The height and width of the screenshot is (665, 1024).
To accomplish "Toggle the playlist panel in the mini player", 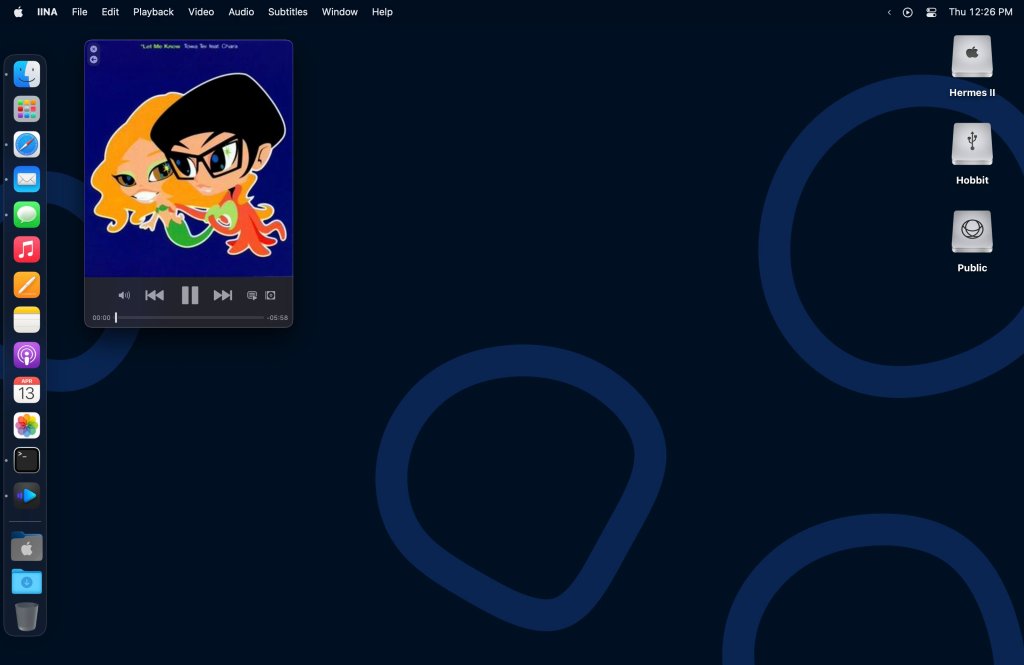I will click(x=252, y=295).
